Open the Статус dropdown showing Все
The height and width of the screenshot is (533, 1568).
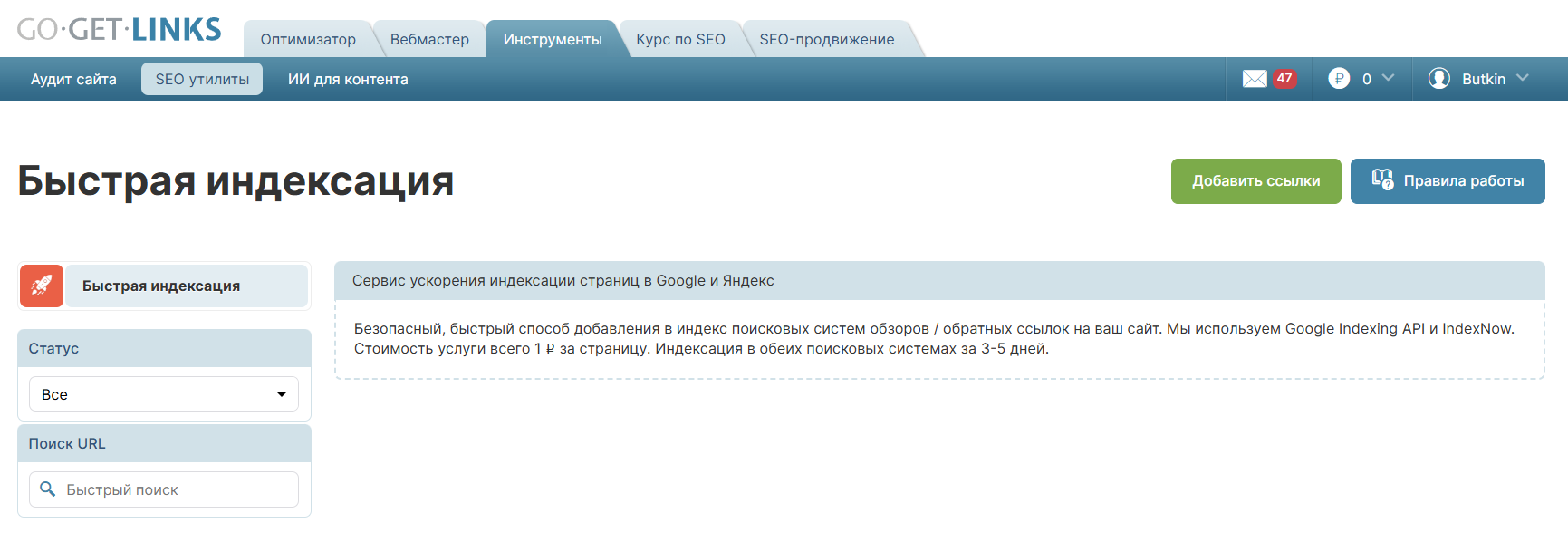tap(164, 394)
